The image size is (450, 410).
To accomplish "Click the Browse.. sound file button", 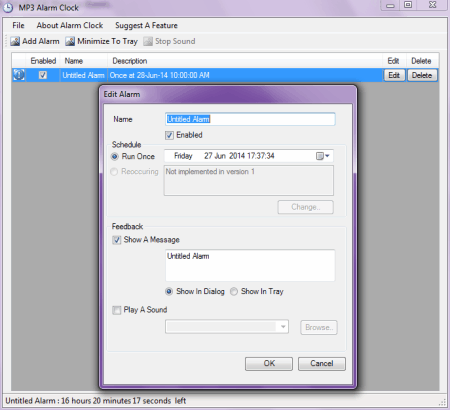I will (319, 327).
